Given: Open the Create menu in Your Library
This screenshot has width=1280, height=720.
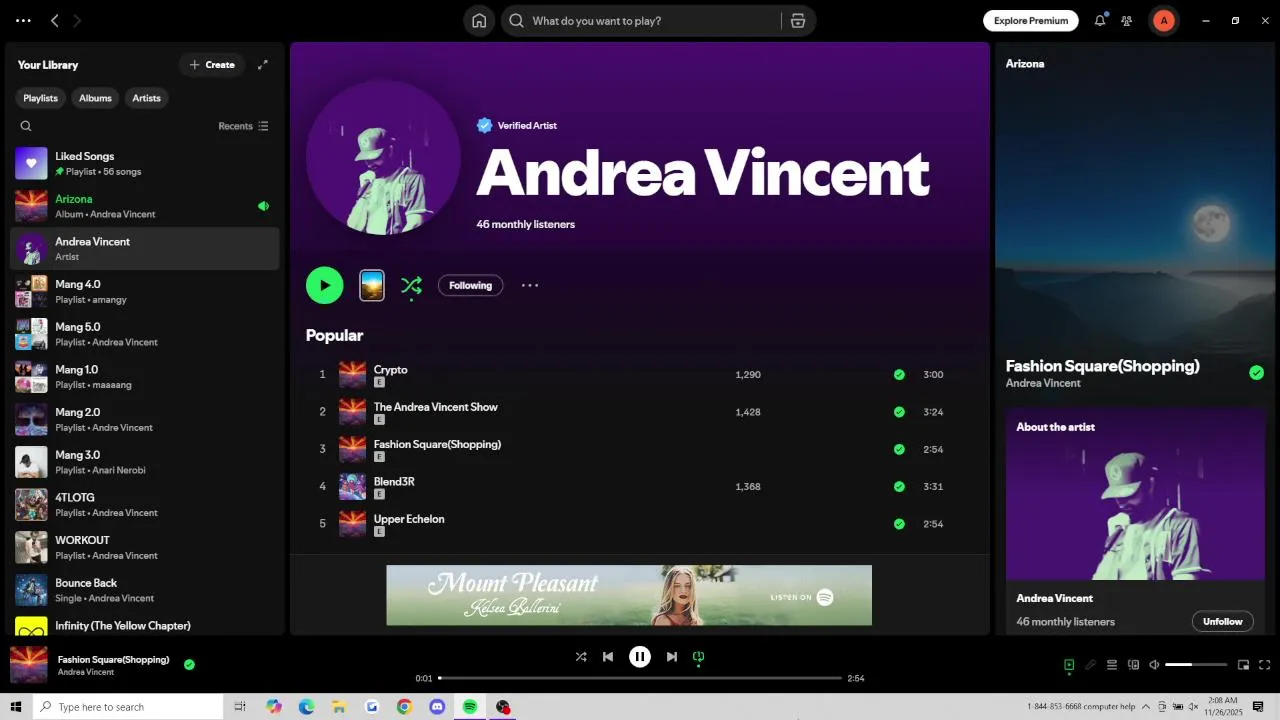Looking at the screenshot, I should (x=212, y=65).
